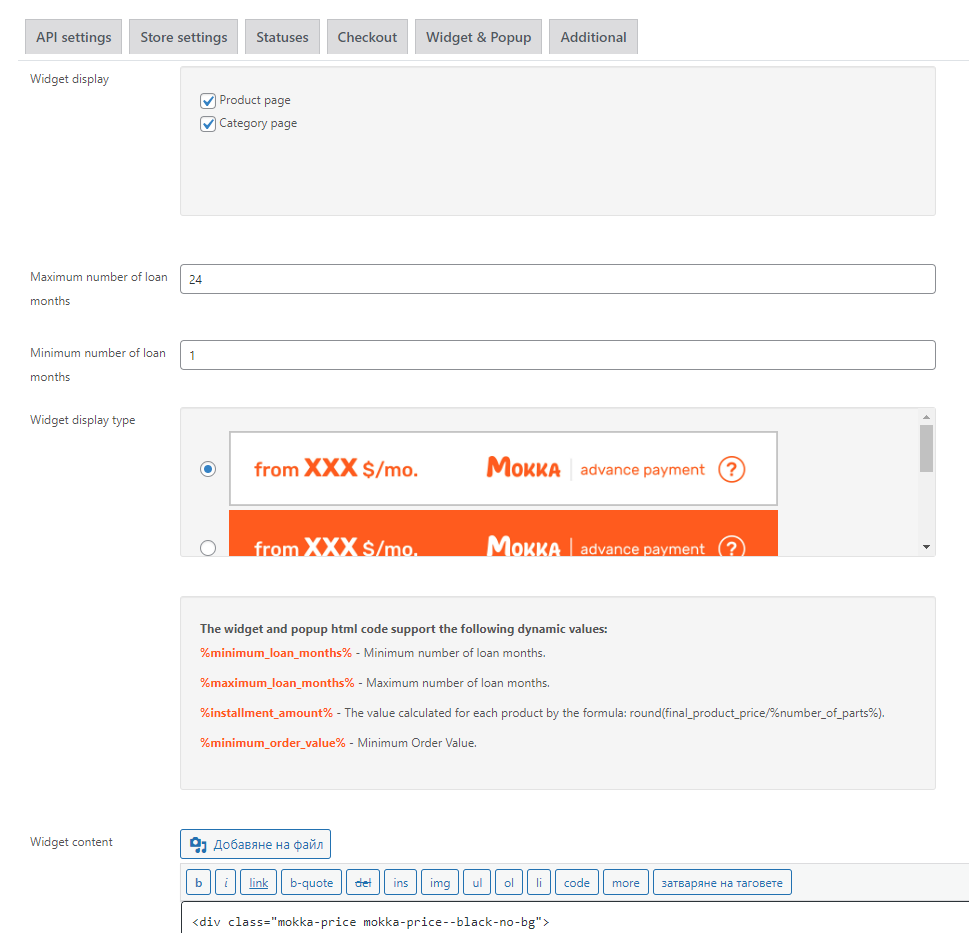Click the ol ordered list button

coord(509,882)
